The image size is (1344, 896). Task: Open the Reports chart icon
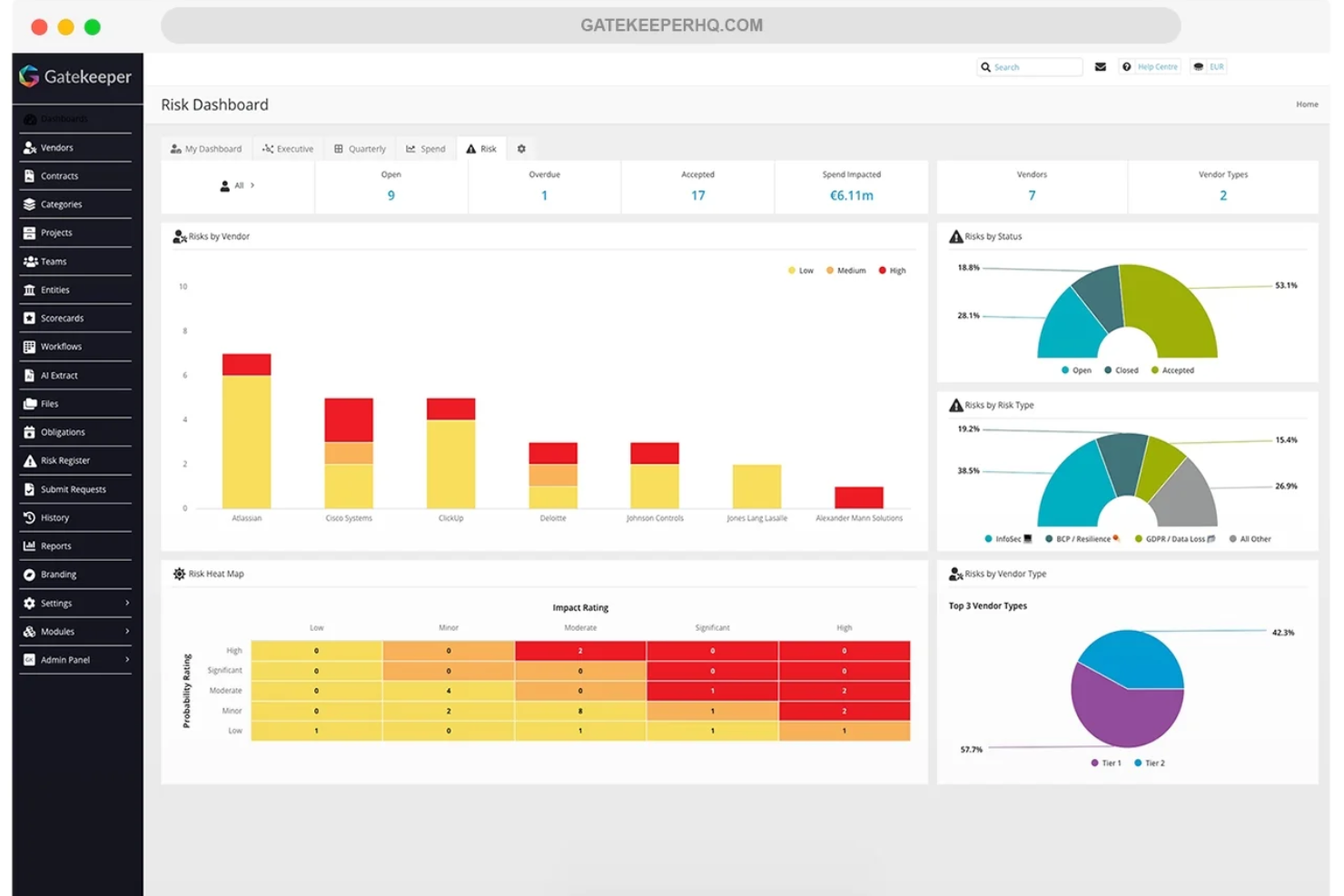(x=29, y=546)
